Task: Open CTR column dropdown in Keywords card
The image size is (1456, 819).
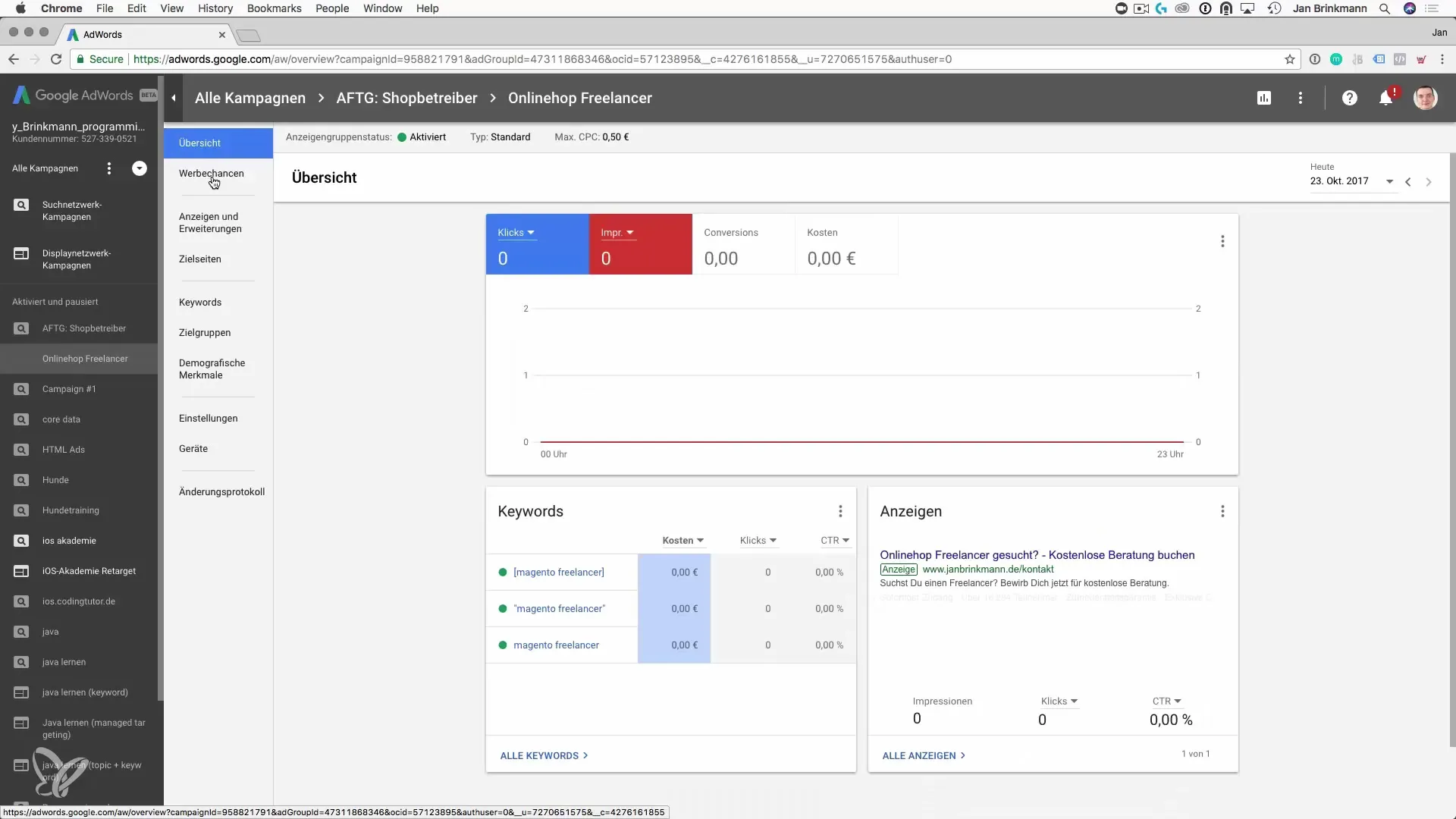Action: pyautogui.click(x=835, y=541)
